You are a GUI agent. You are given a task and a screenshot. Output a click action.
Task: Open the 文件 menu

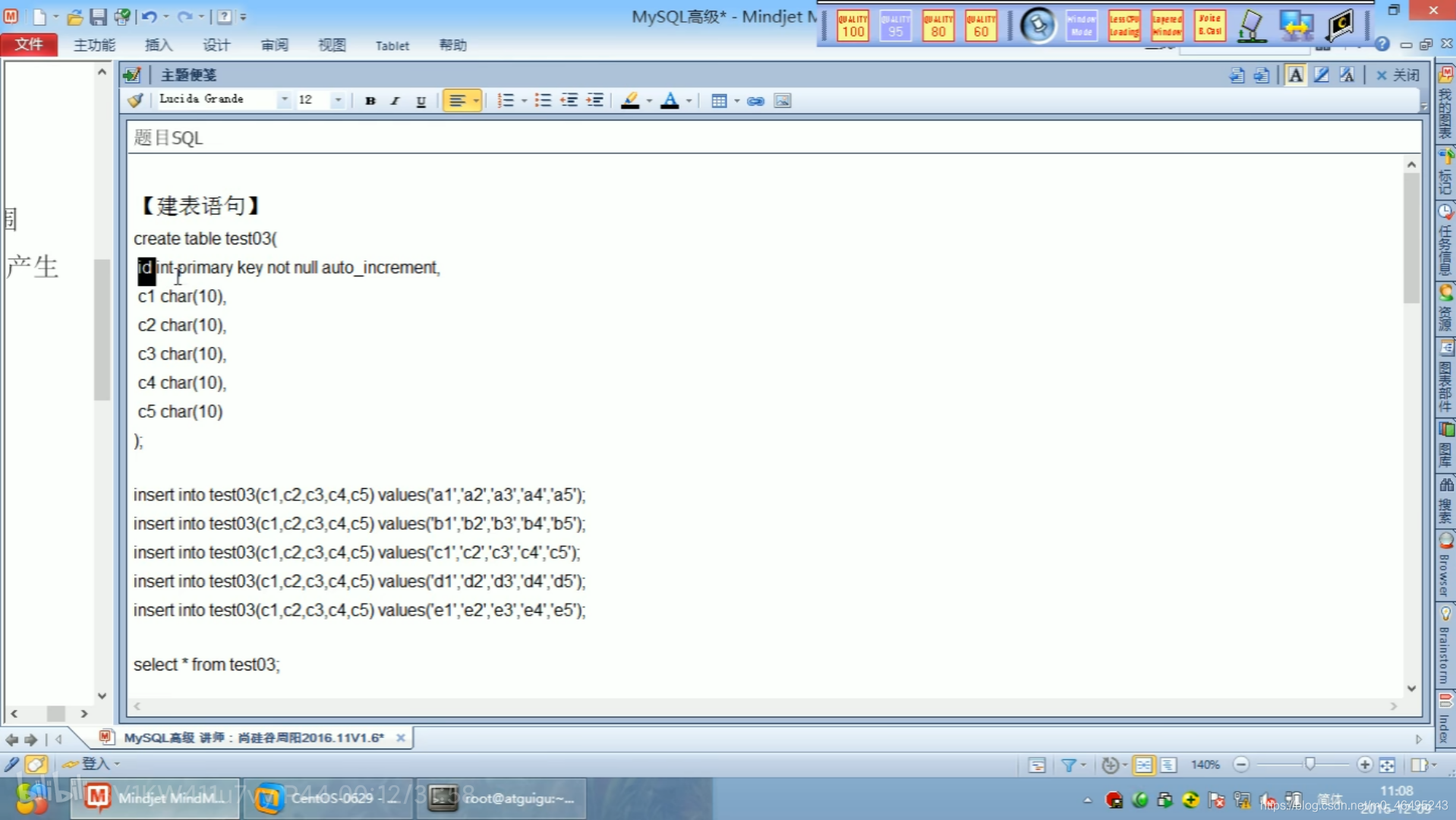coord(29,45)
